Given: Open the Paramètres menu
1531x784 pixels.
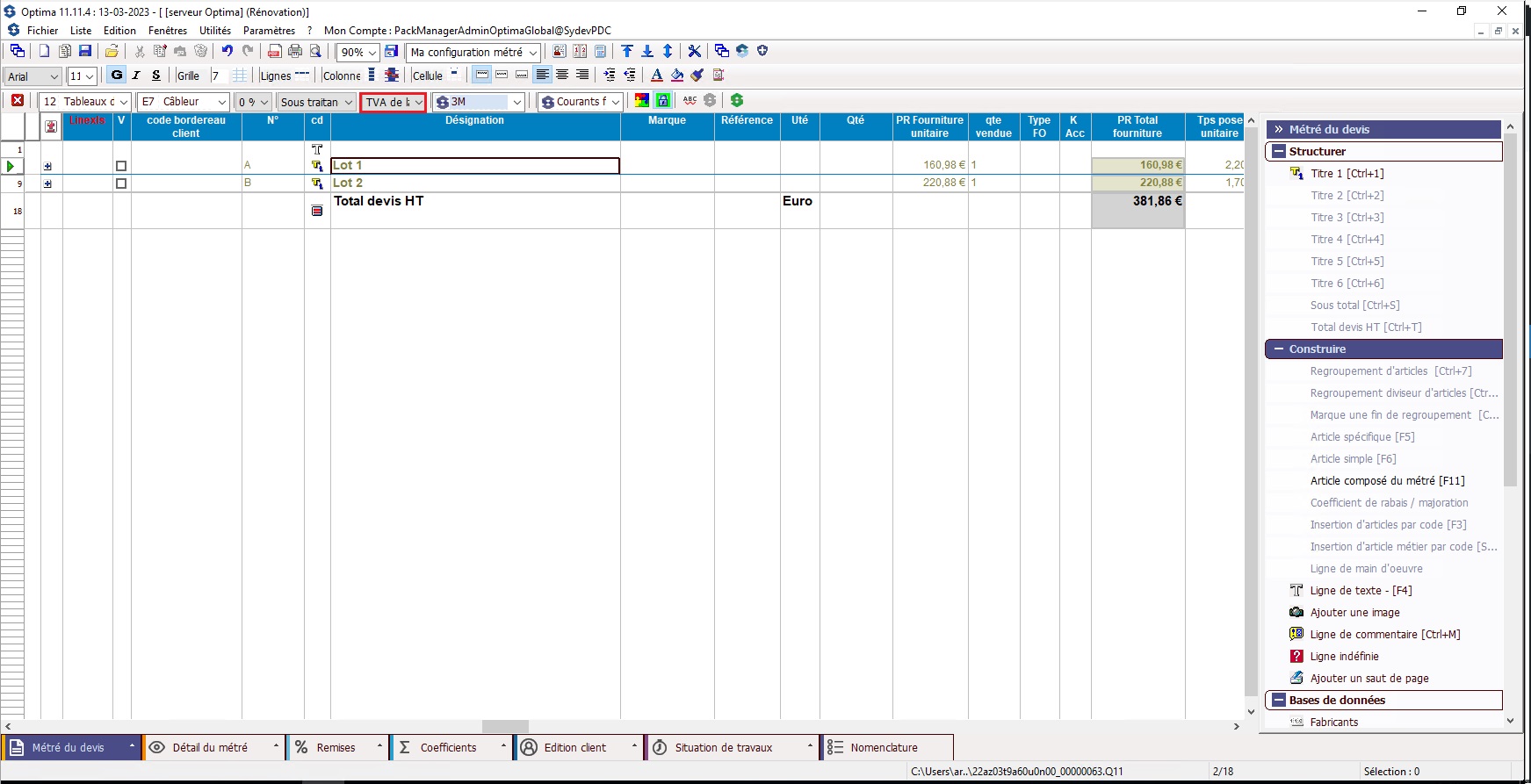Looking at the screenshot, I should coord(269,31).
